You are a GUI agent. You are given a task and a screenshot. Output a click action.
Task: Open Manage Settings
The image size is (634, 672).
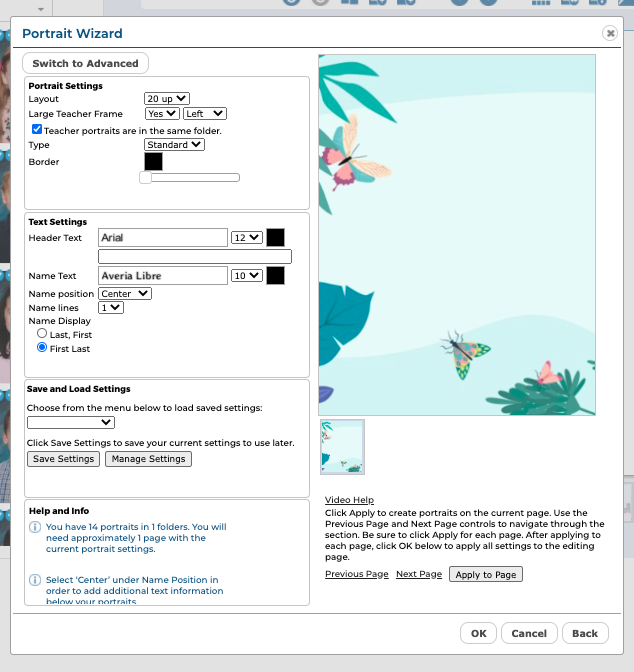[148, 459]
